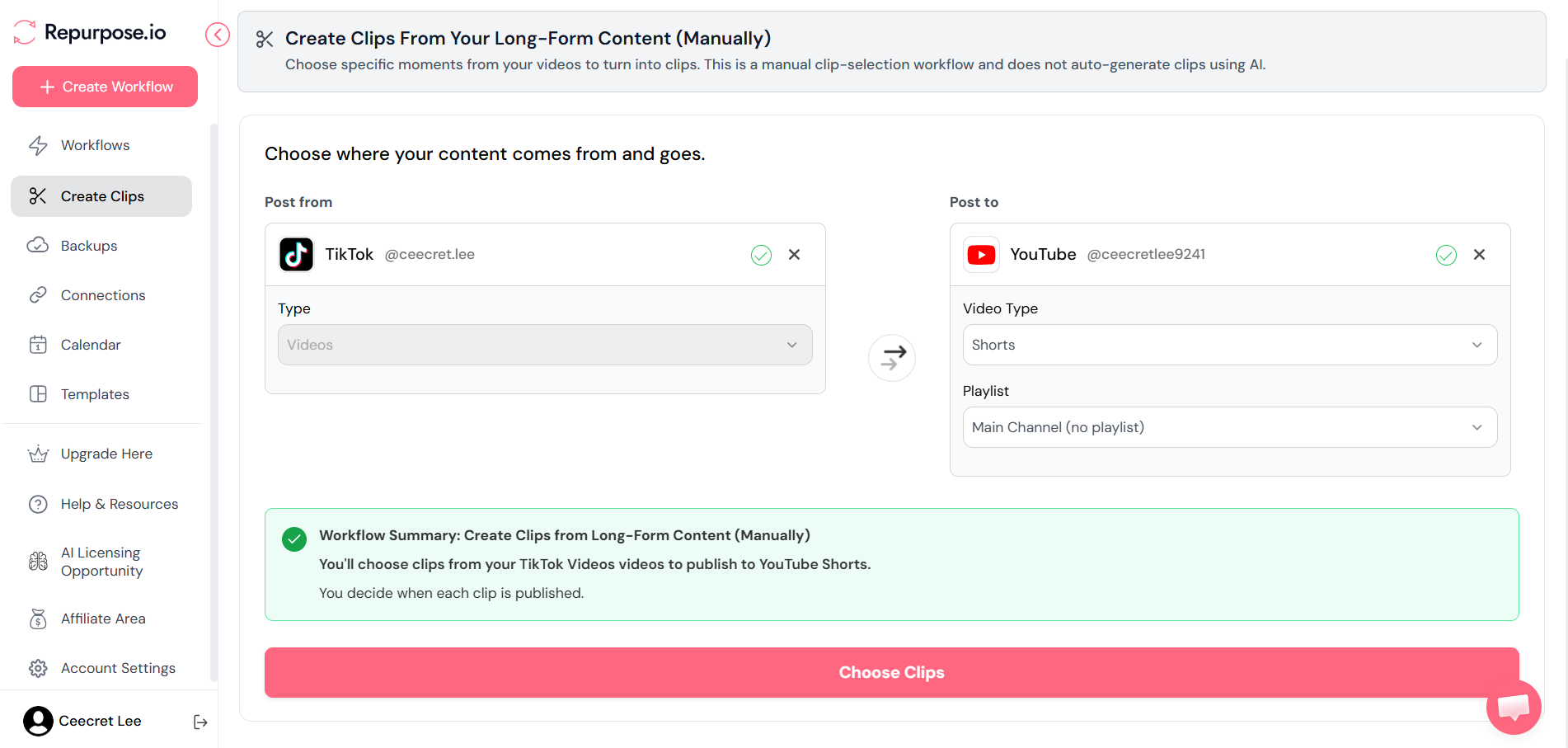Collapse the sidebar with the chevron circle
Viewport: 1568px width, 748px height.
click(218, 35)
